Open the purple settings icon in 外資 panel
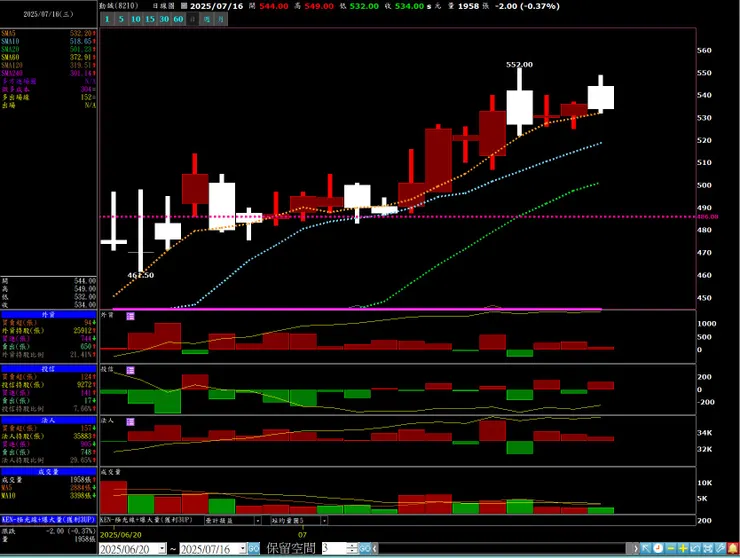This screenshot has height=558, width=740. [x=130, y=316]
